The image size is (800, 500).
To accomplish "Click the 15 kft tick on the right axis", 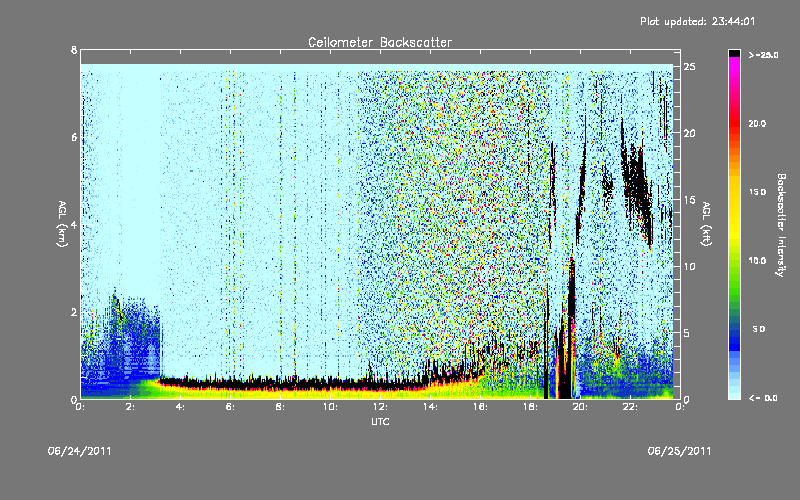I will point(689,200).
